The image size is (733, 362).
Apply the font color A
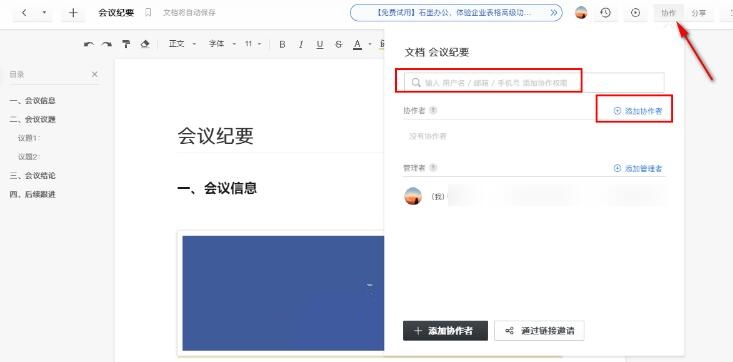(357, 44)
